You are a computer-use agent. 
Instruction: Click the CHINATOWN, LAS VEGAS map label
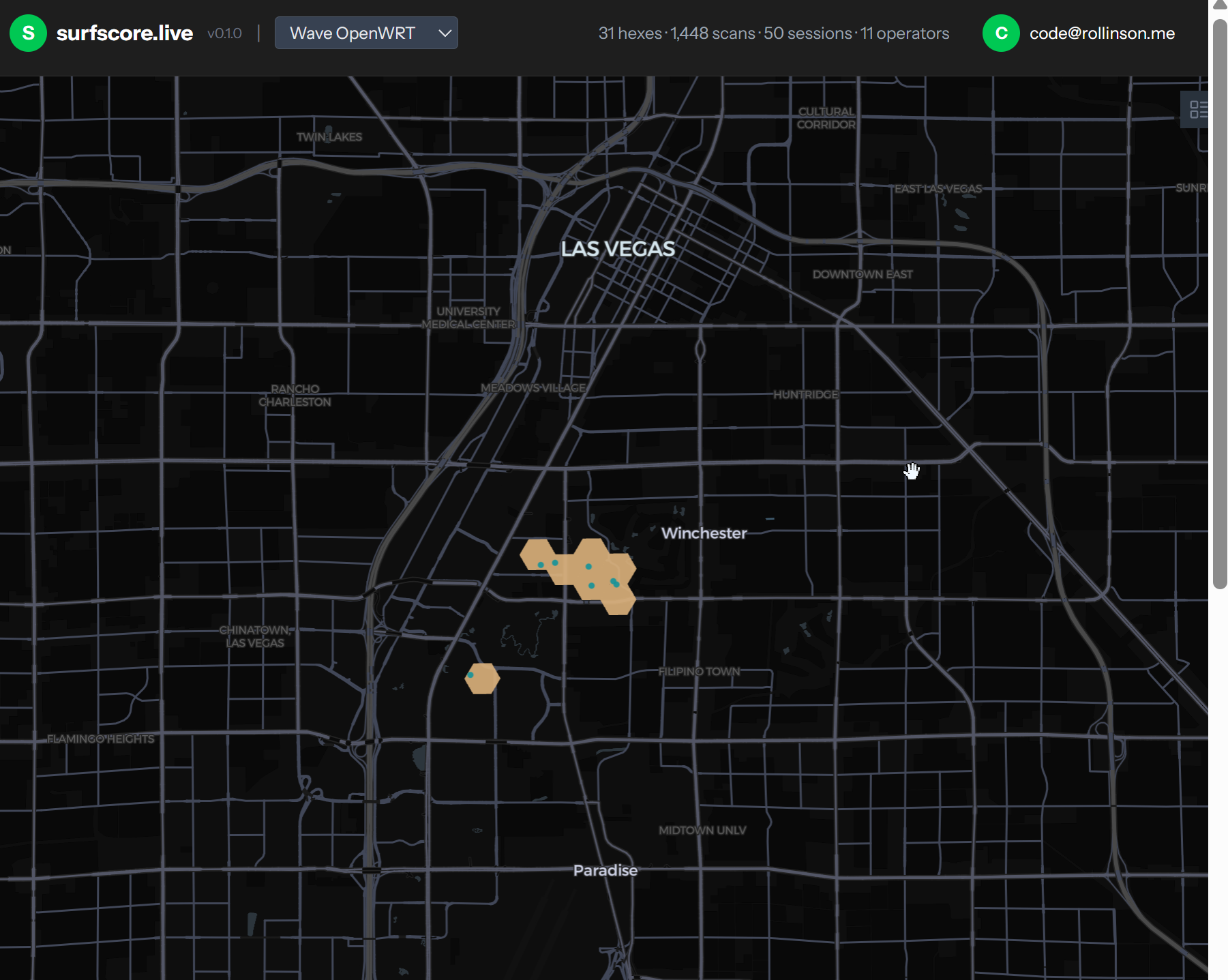255,636
